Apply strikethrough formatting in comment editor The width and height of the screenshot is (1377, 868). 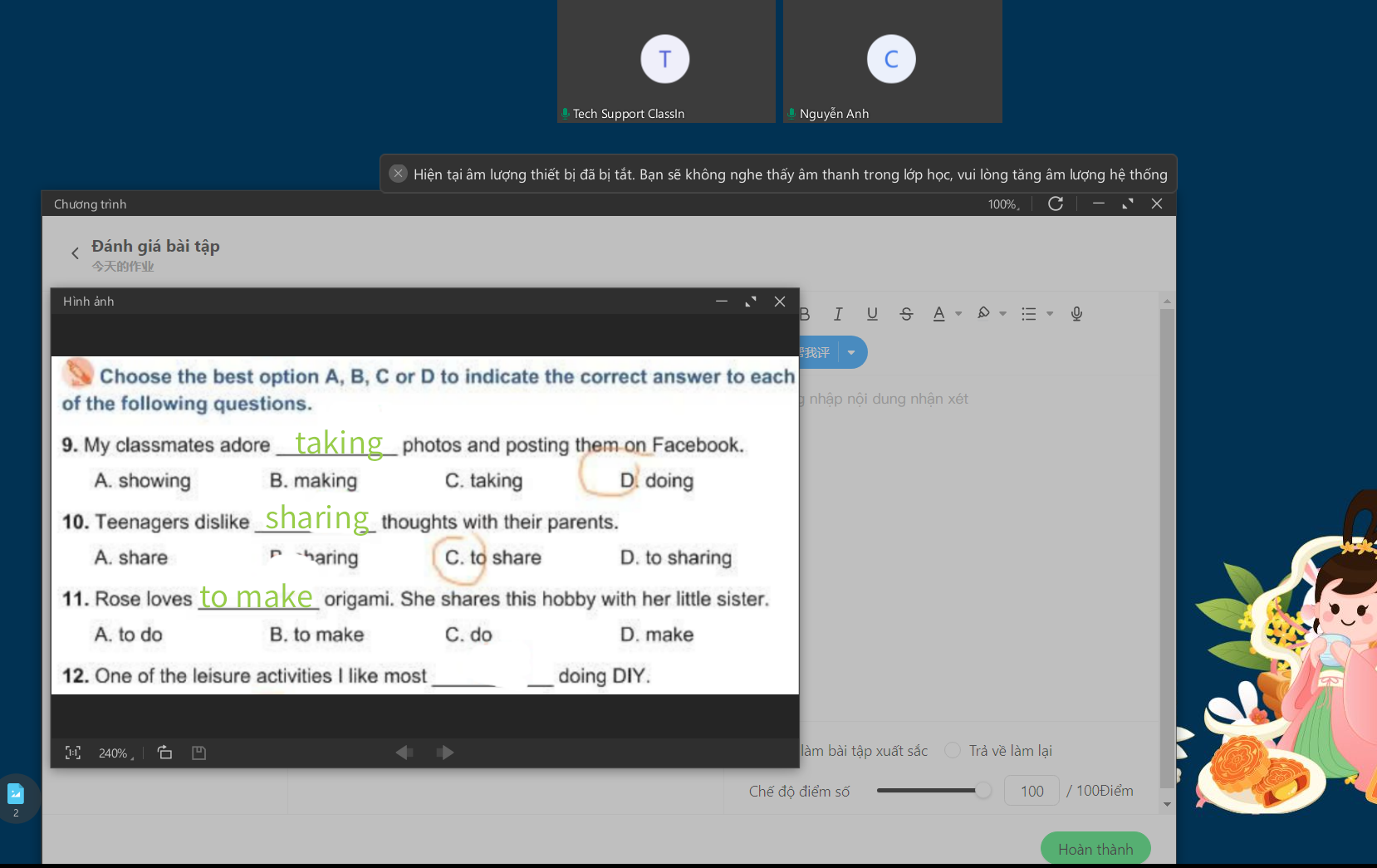pos(906,314)
